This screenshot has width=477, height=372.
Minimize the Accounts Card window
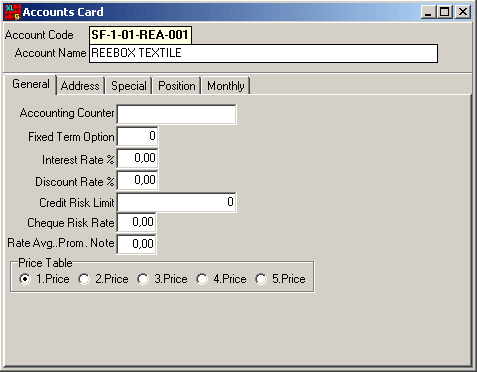click(428, 12)
